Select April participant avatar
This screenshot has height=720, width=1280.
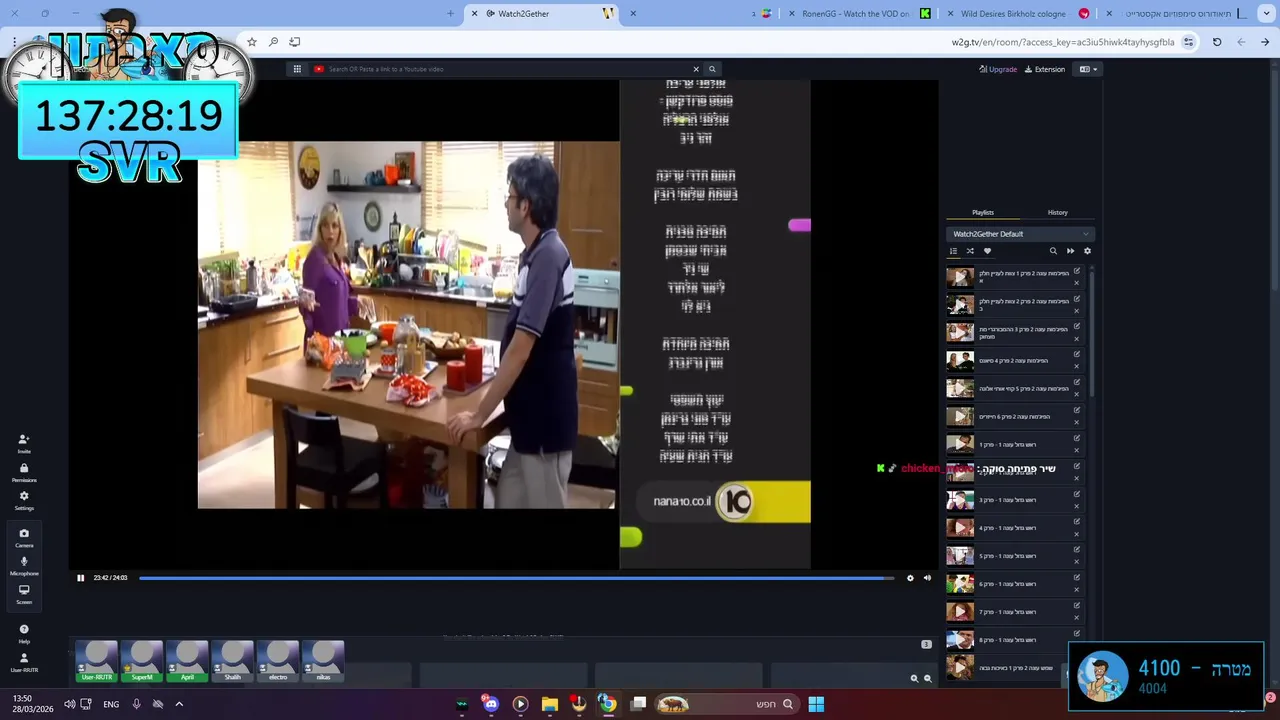click(x=187, y=661)
